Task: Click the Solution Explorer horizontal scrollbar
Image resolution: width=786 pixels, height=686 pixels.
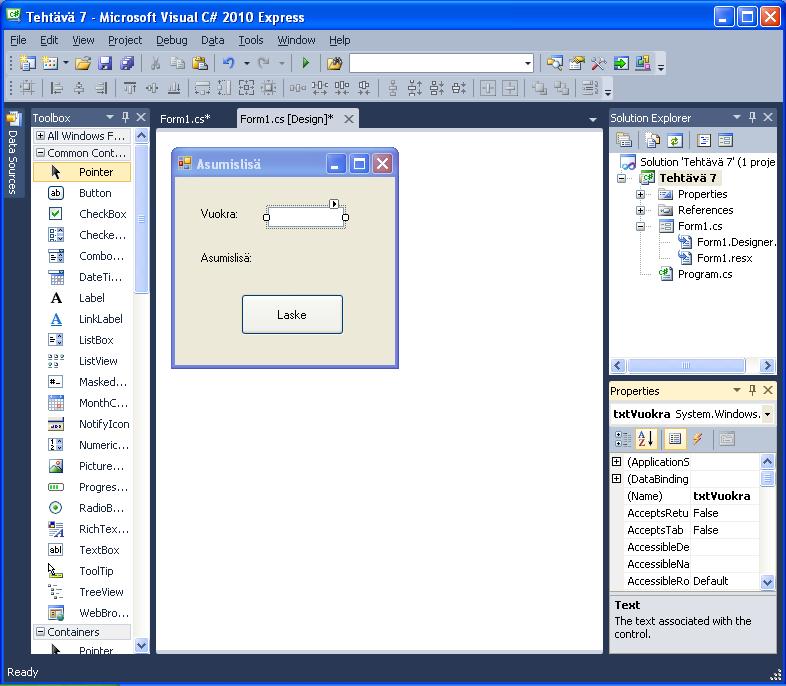Action: point(692,366)
